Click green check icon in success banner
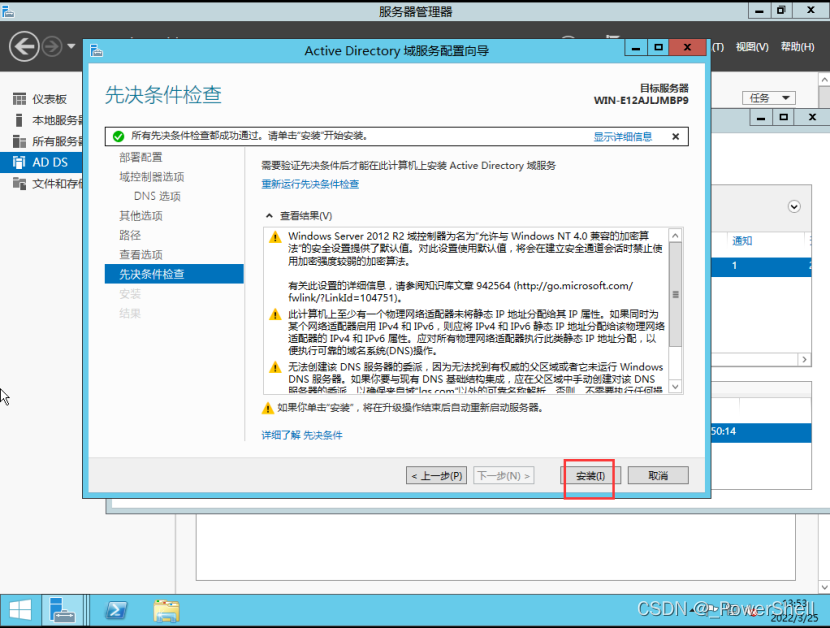This screenshot has width=830, height=628. tap(118, 137)
